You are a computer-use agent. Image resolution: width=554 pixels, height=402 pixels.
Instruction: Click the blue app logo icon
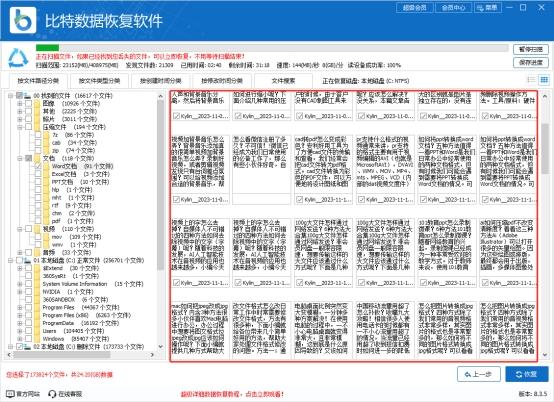(23, 20)
